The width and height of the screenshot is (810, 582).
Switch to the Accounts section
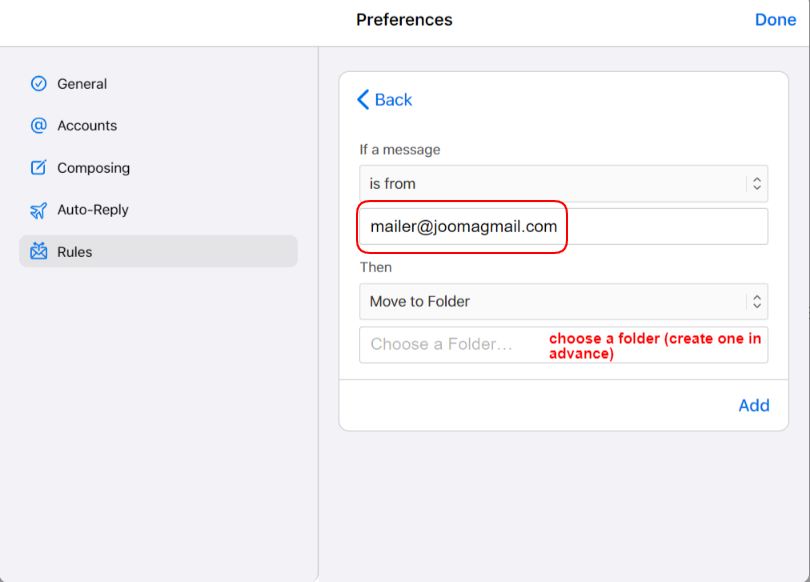tap(87, 126)
